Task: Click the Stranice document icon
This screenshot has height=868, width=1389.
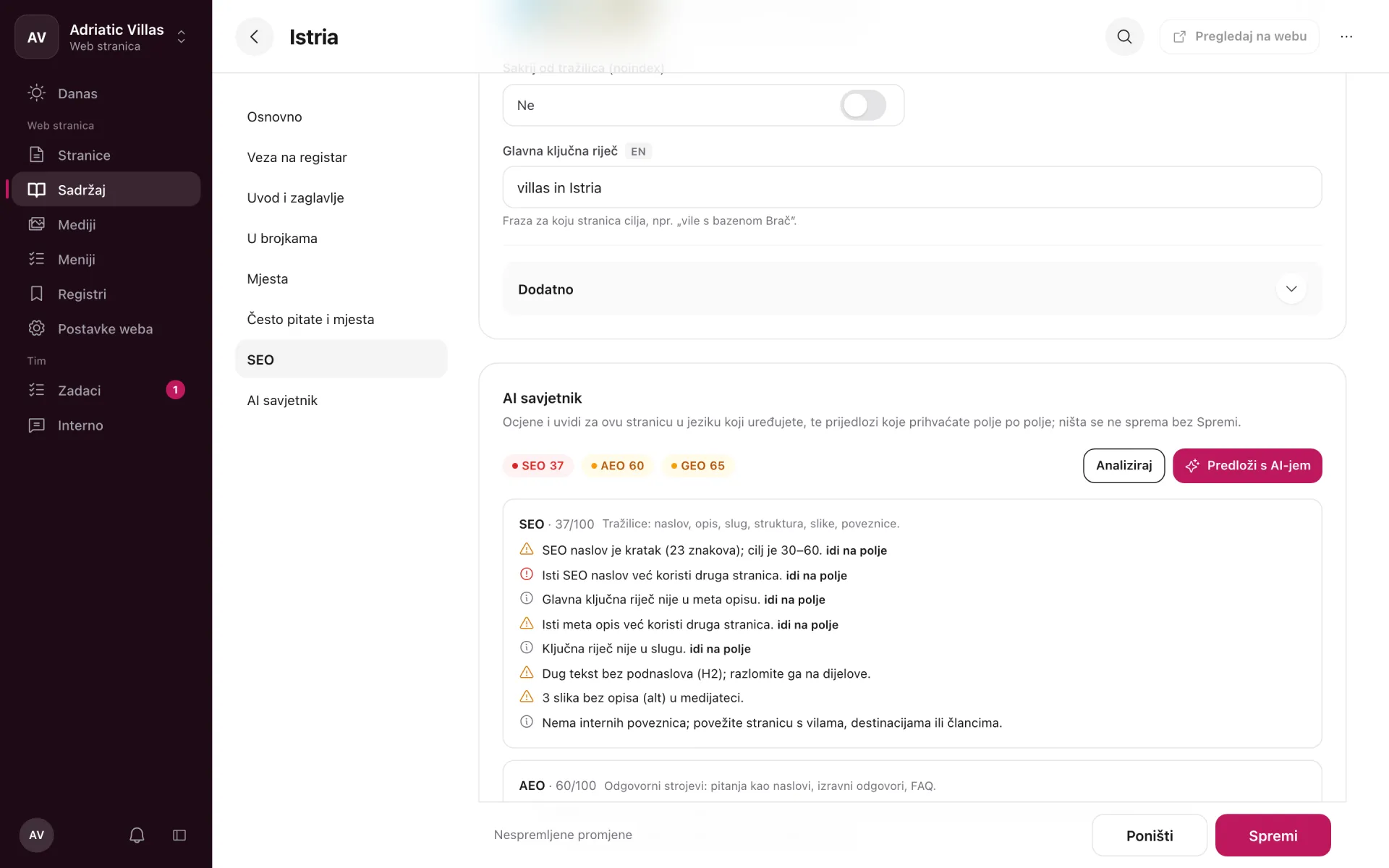Action: [x=36, y=155]
